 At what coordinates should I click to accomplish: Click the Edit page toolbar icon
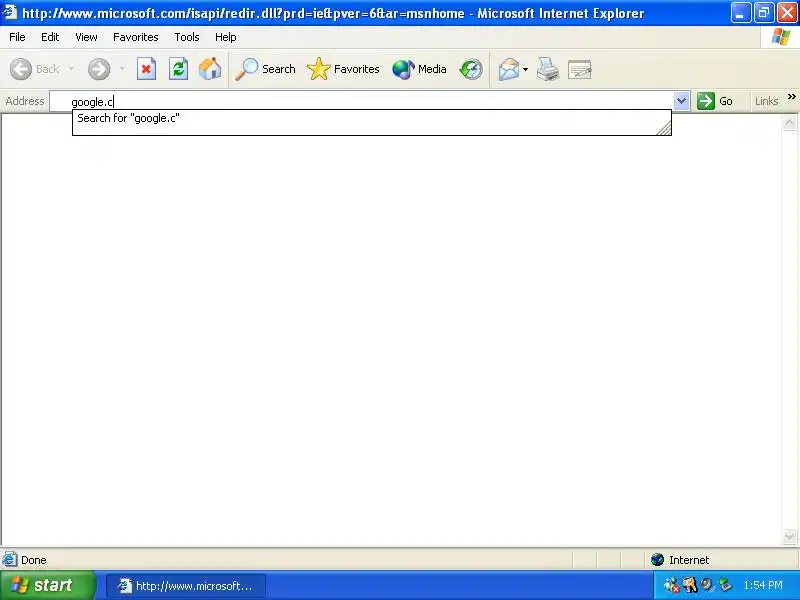pyautogui.click(x=580, y=69)
